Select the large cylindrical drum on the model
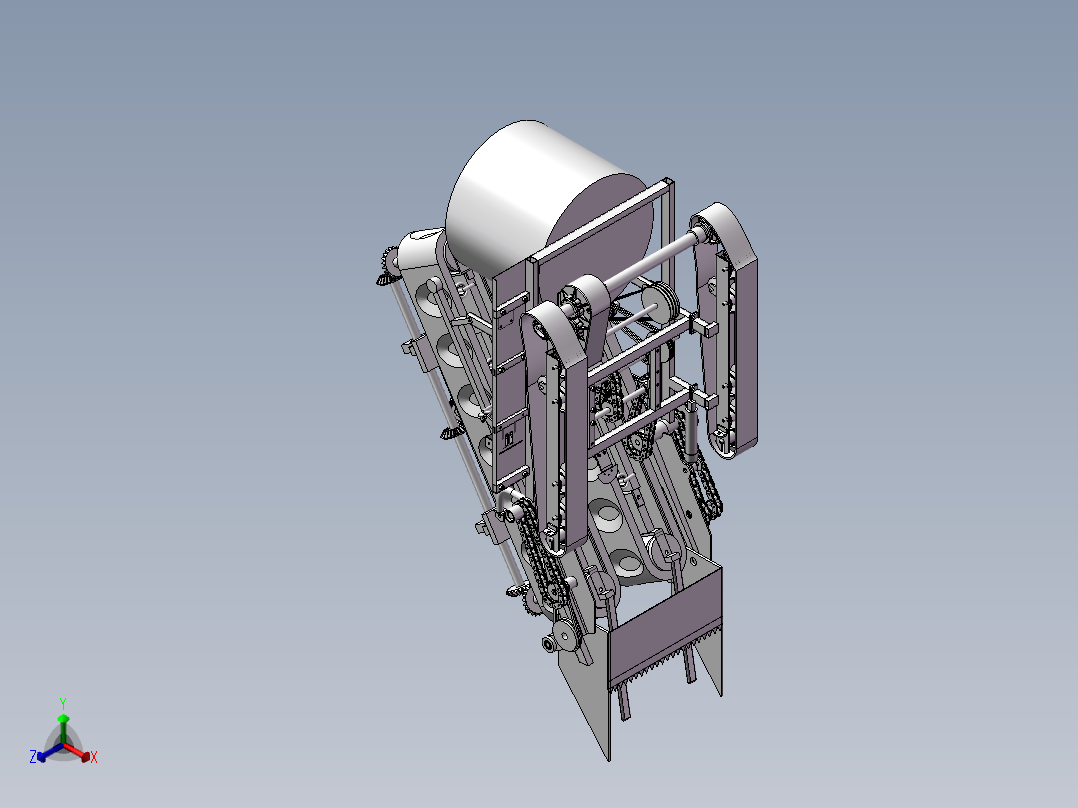 pyautogui.click(x=549, y=199)
